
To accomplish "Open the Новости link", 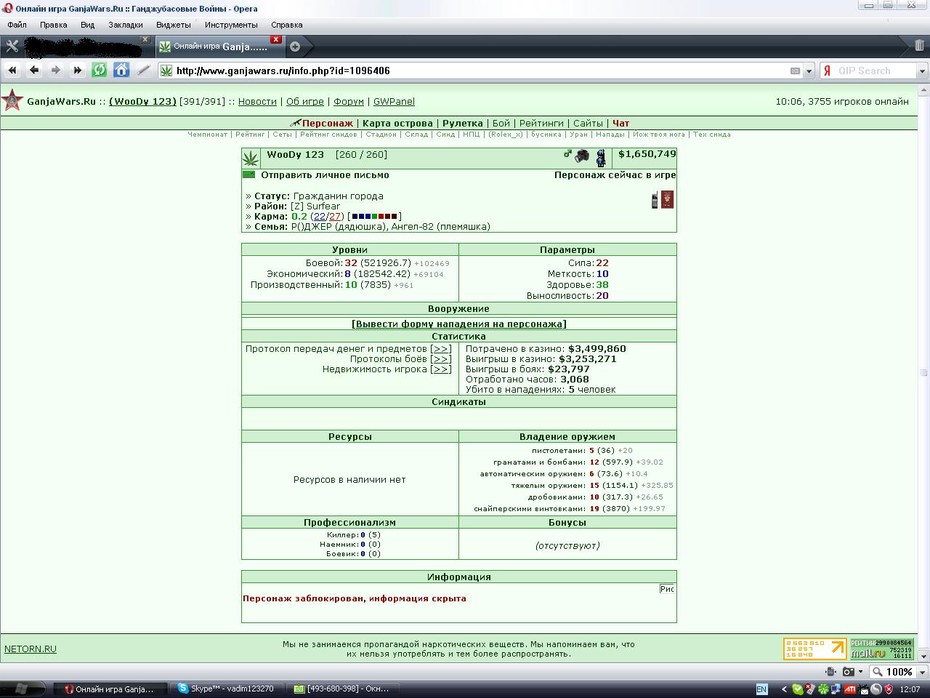I will [x=257, y=101].
